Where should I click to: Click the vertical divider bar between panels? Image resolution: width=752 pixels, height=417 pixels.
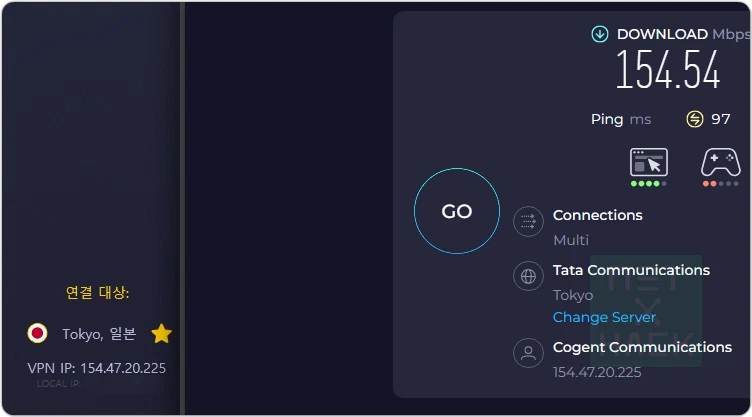click(x=182, y=208)
